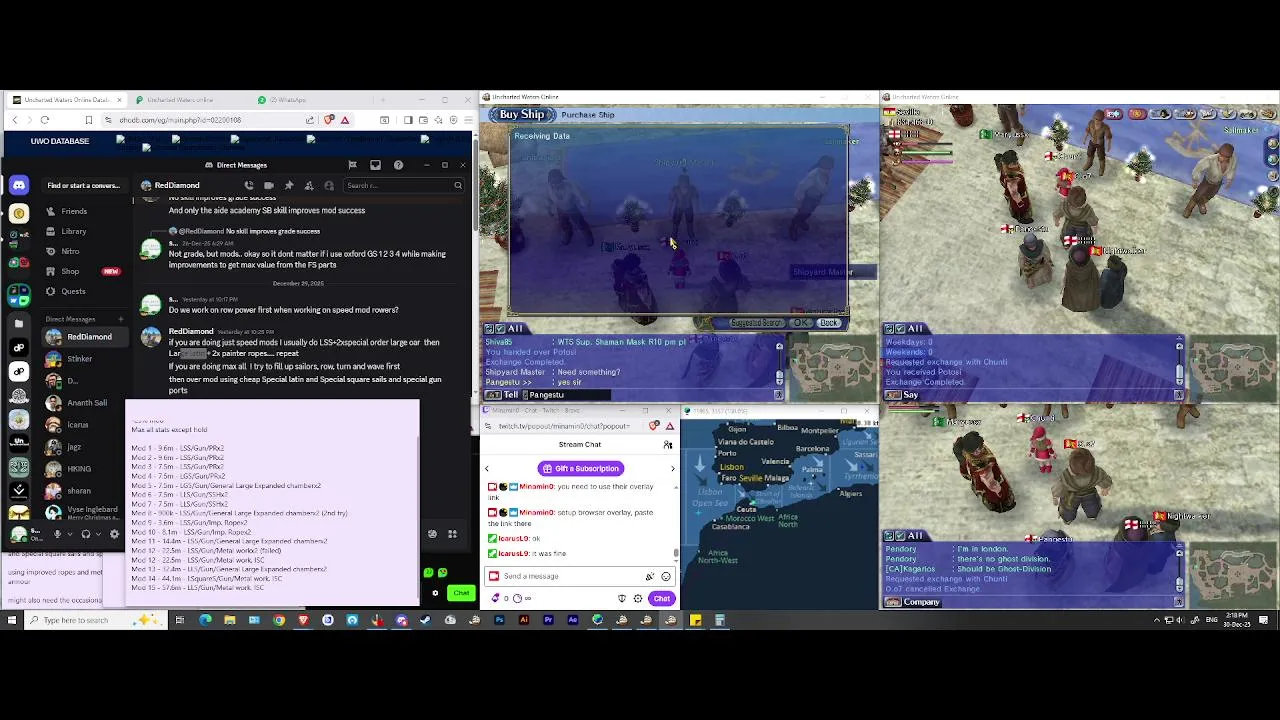Open Twitch chat settings gear
This screenshot has height=720, width=1280.
pos(638,598)
